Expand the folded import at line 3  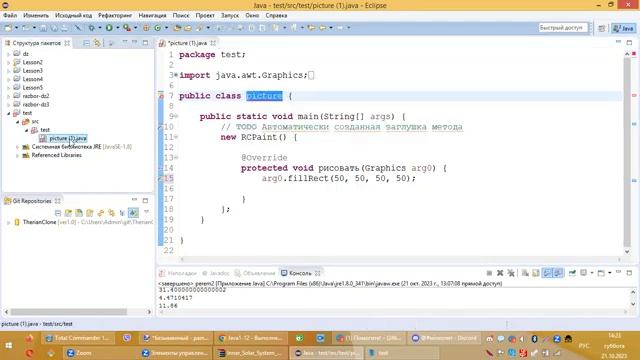[x=176, y=75]
